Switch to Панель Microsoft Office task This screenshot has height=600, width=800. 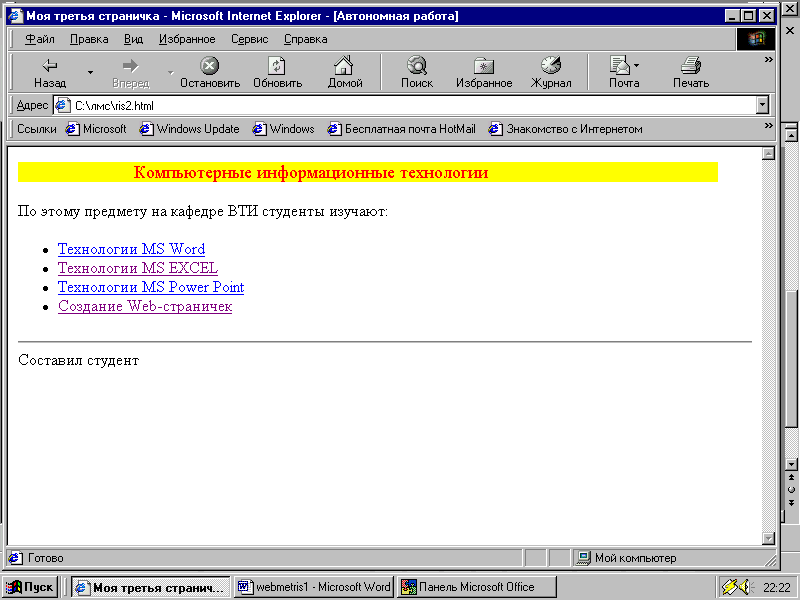tap(477, 587)
